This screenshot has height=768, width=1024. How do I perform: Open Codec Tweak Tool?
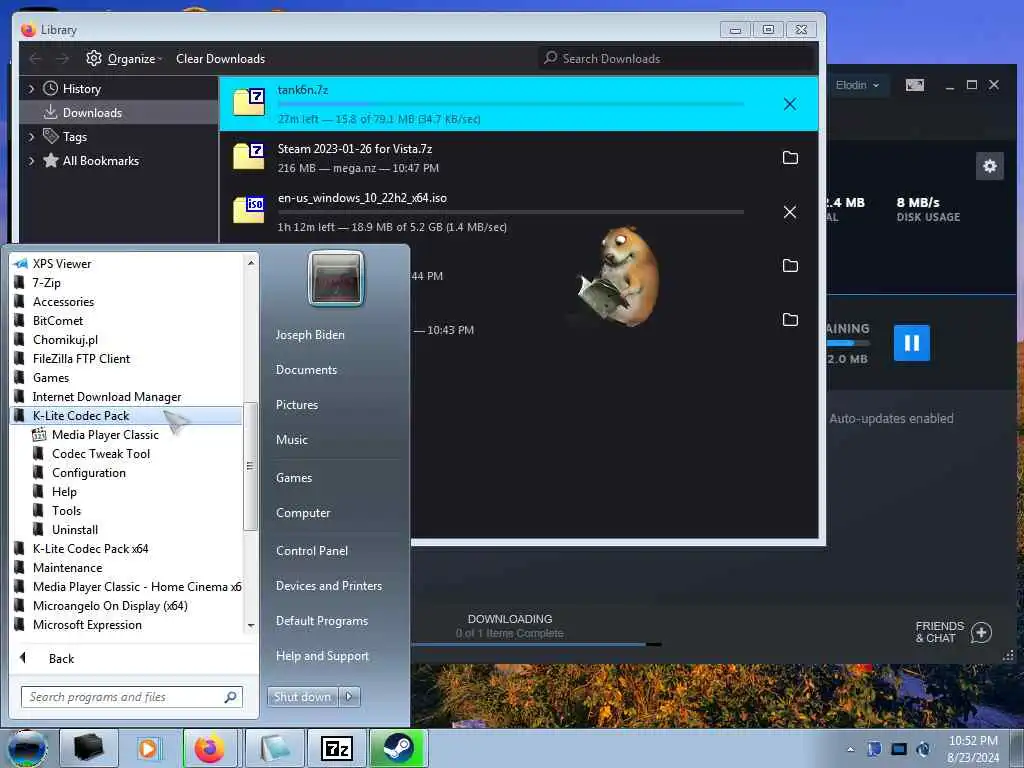click(x=101, y=453)
